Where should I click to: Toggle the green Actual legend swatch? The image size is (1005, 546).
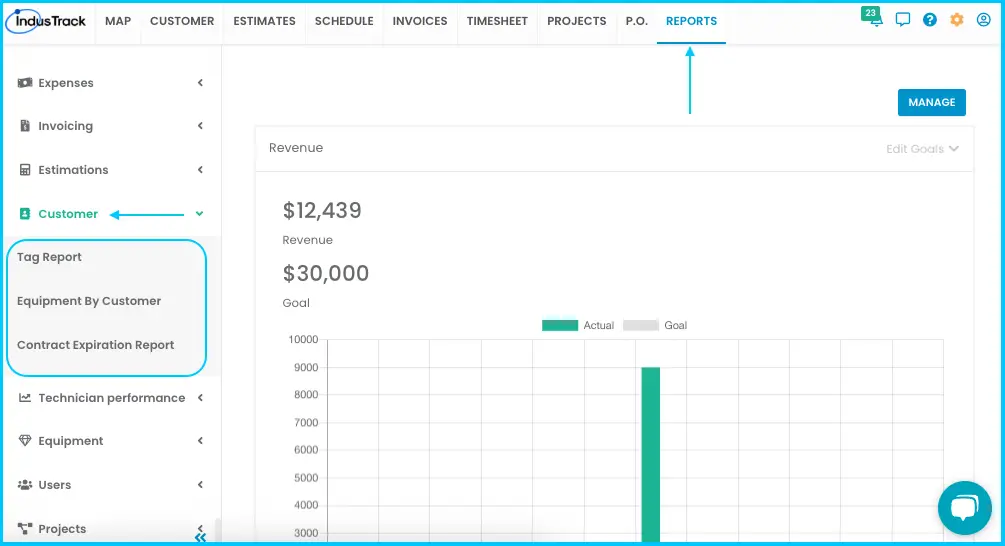tap(560, 326)
